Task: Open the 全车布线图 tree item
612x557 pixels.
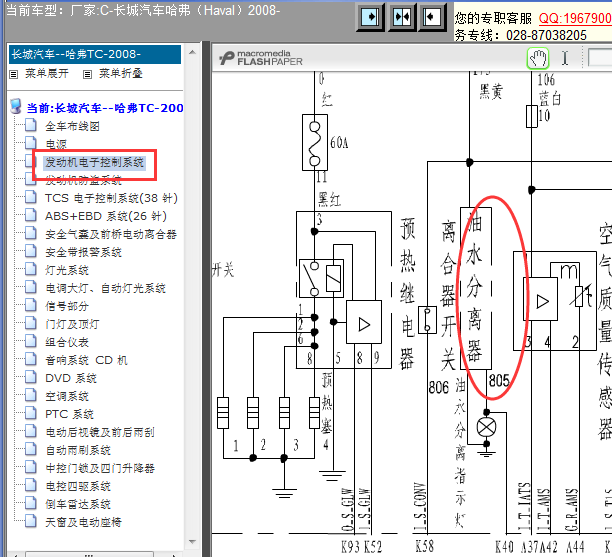Action: click(72, 126)
